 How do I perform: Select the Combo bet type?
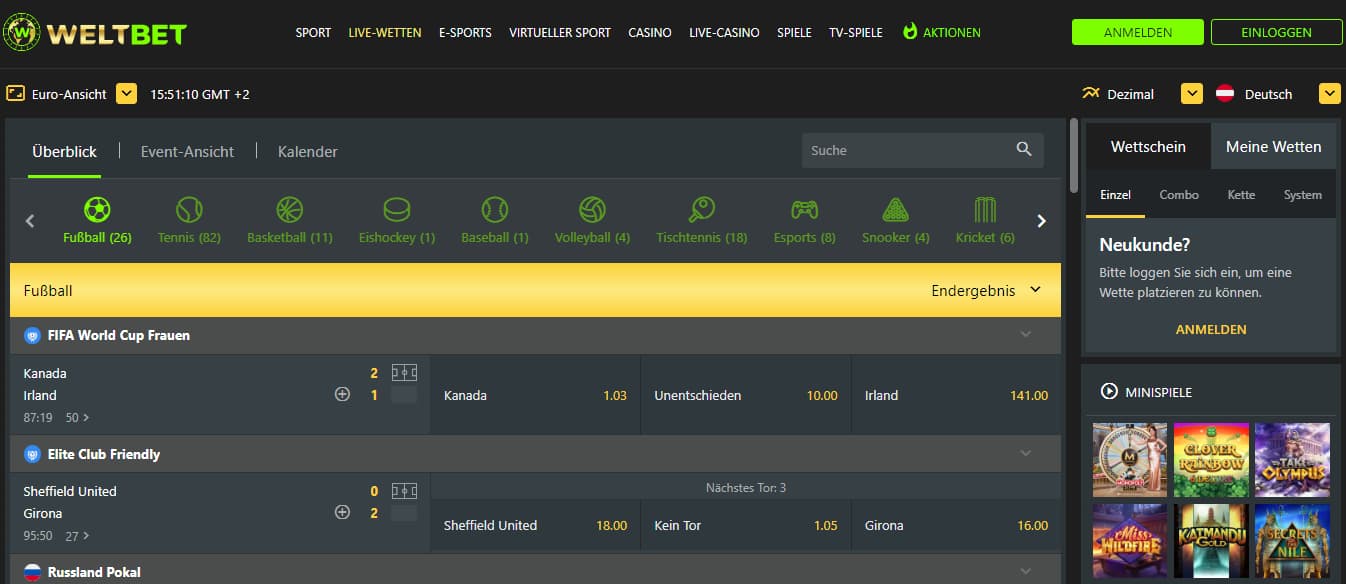(1179, 195)
